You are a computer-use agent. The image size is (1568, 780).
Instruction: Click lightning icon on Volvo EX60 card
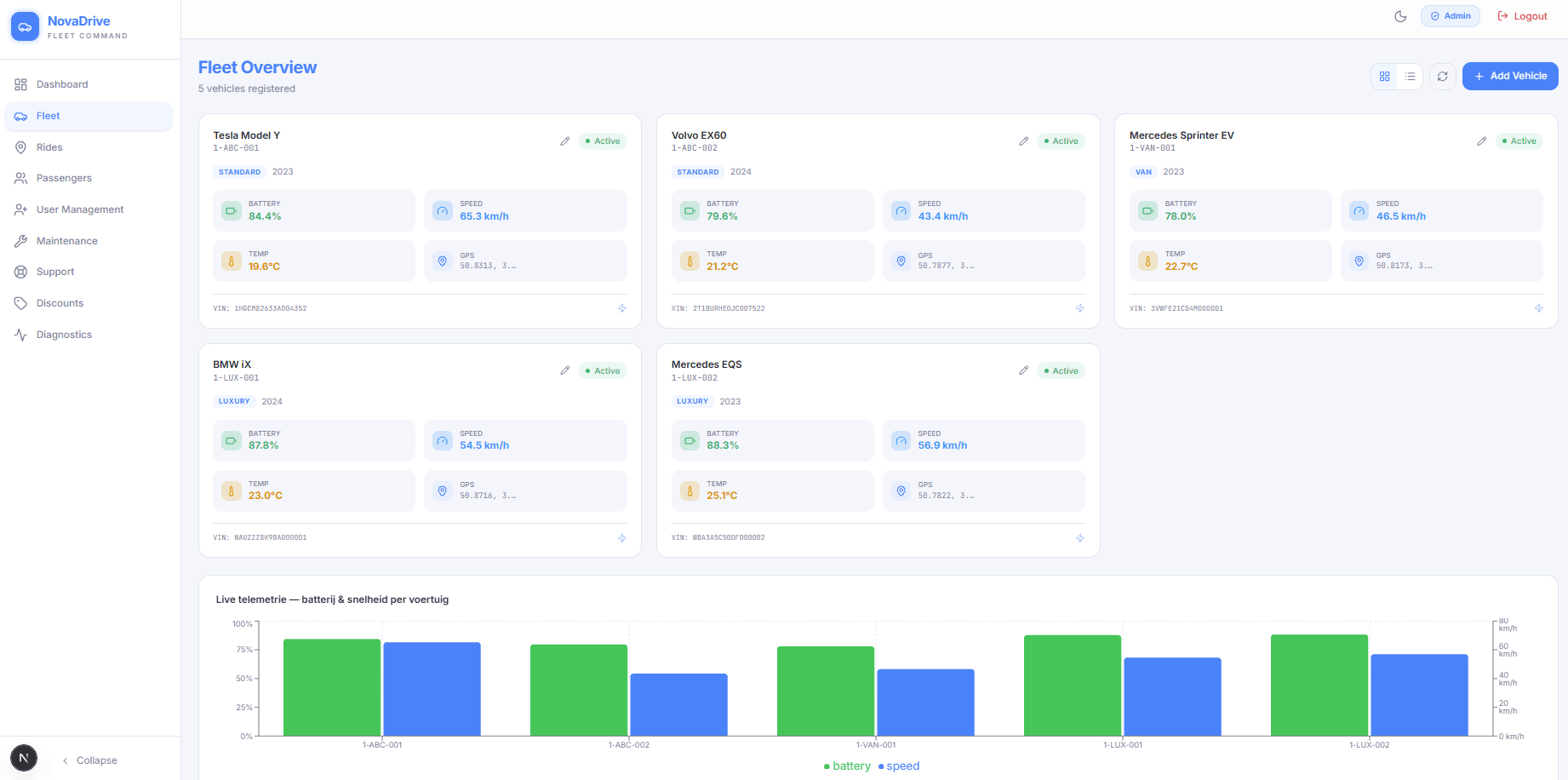(1080, 308)
